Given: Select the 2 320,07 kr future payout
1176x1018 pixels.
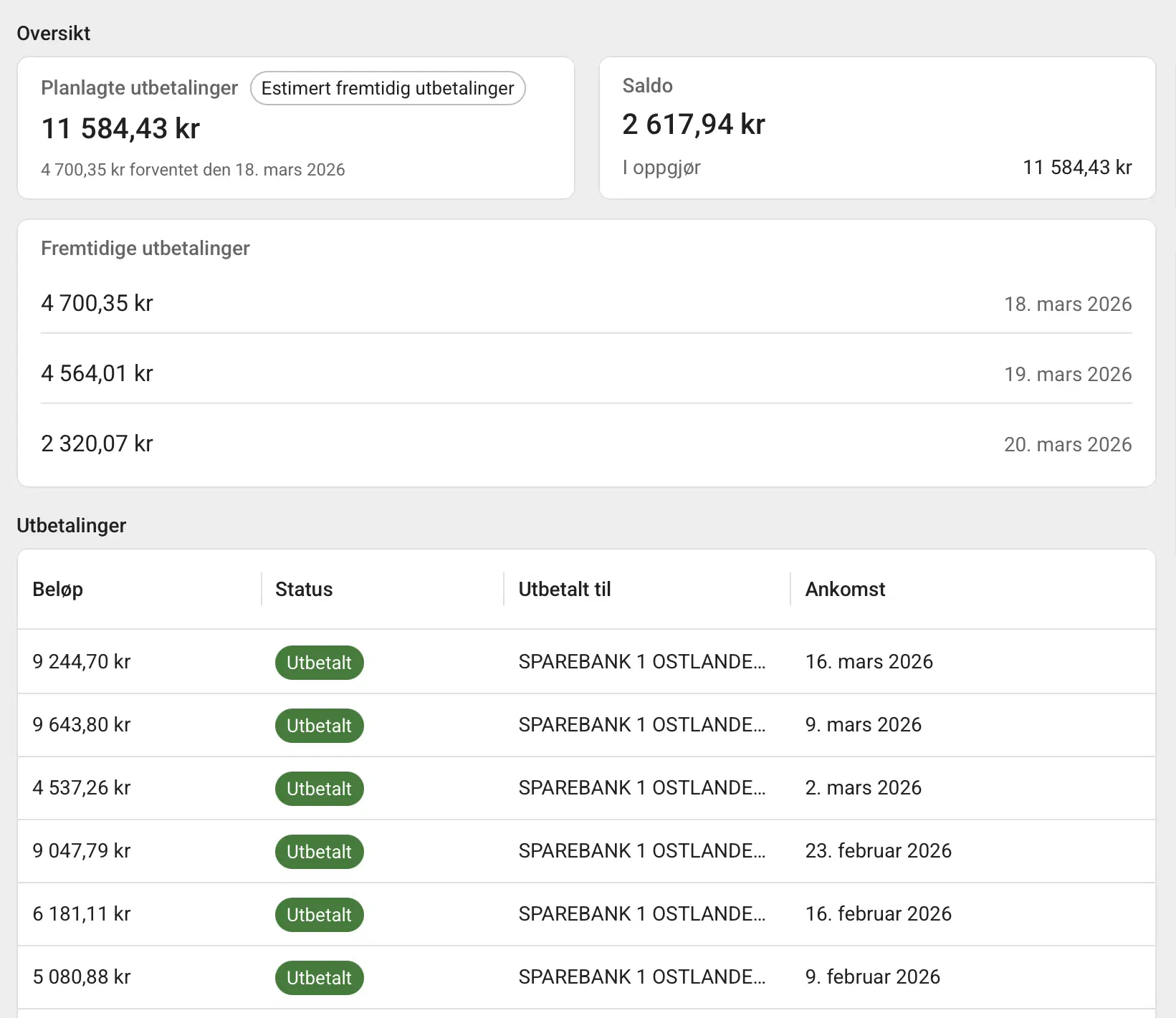Looking at the screenshot, I should 97,444.
